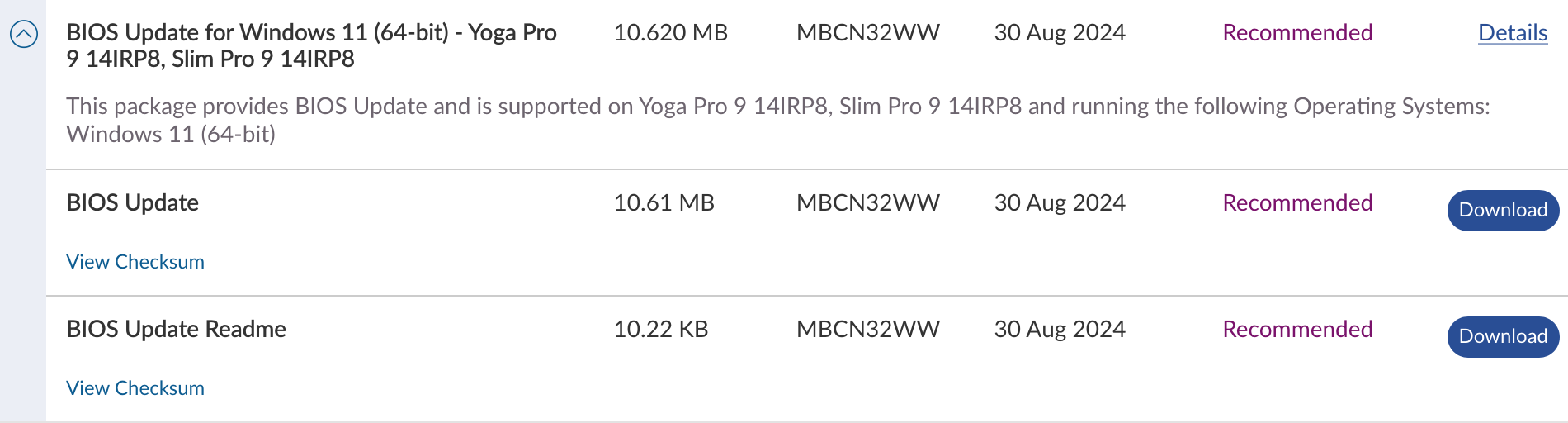Screen dimensions: 1568x423
Task: Collapse the BIOS Update package chevron
Action: click(24, 35)
